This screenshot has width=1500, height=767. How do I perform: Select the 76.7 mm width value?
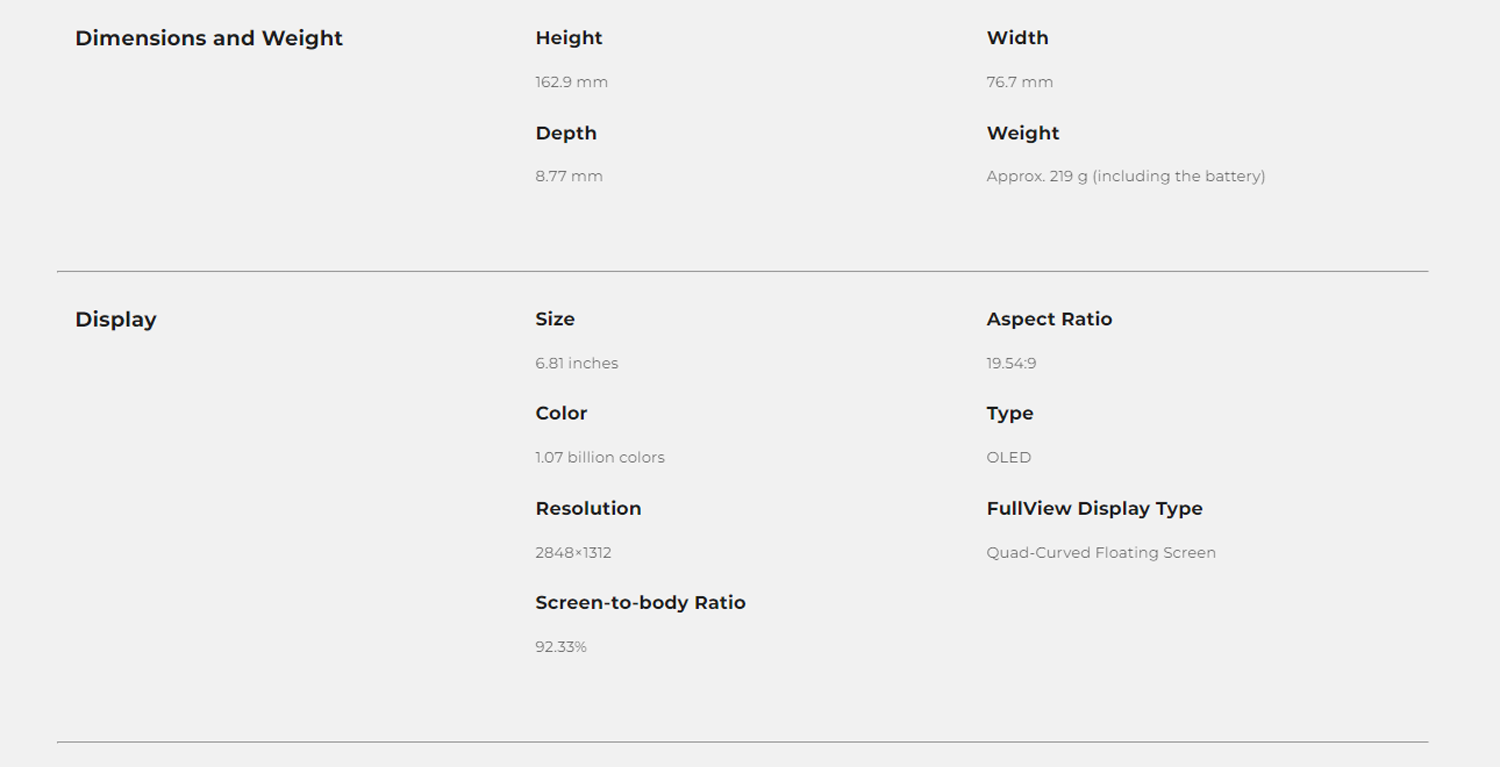1019,82
